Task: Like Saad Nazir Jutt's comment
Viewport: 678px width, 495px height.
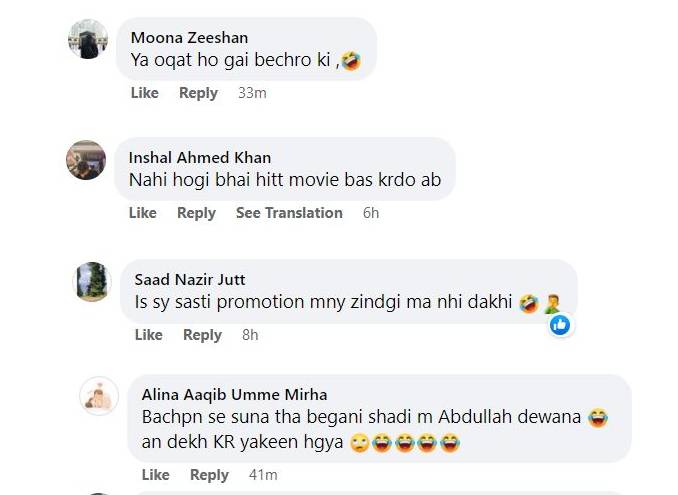Action: click(x=149, y=335)
